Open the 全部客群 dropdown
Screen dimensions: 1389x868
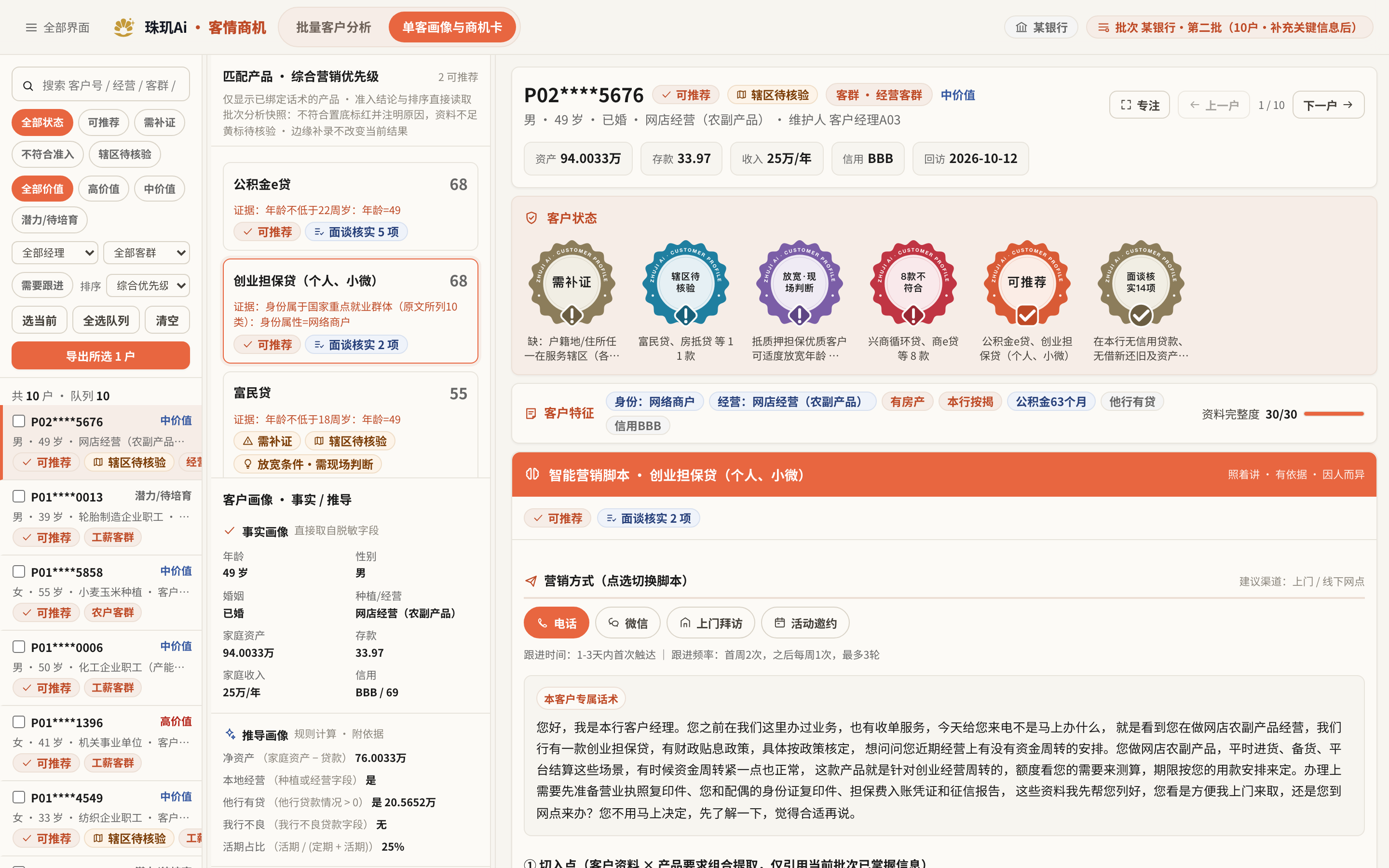tap(146, 253)
